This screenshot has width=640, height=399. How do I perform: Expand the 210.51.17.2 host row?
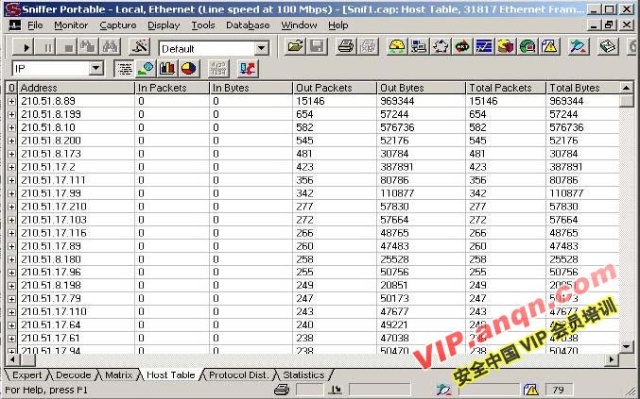click(x=11, y=167)
